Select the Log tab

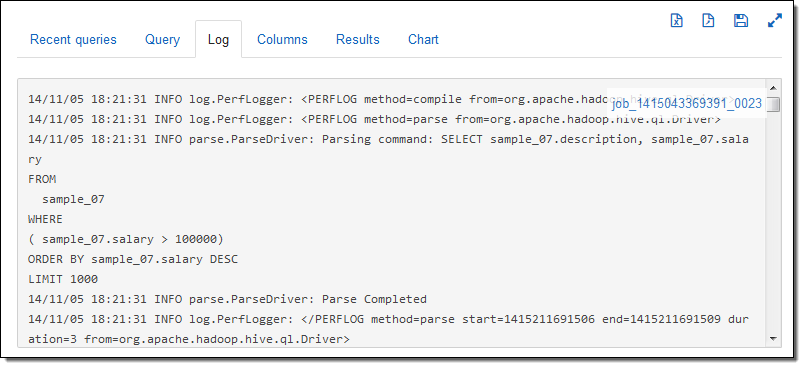(218, 40)
